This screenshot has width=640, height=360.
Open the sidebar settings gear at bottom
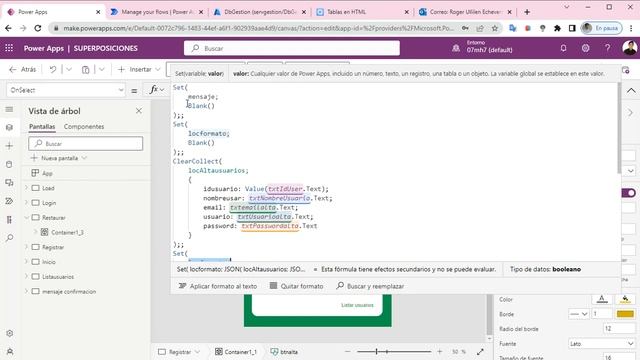[x=9, y=333]
